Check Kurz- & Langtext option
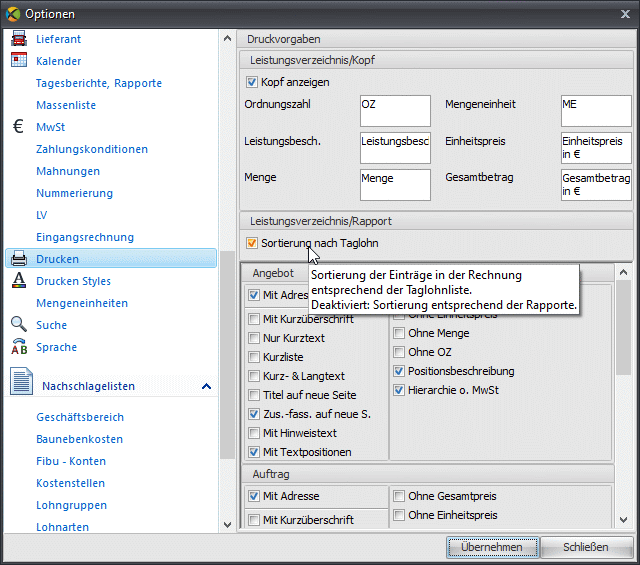Viewport: 640px width, 565px height. (x=254, y=376)
